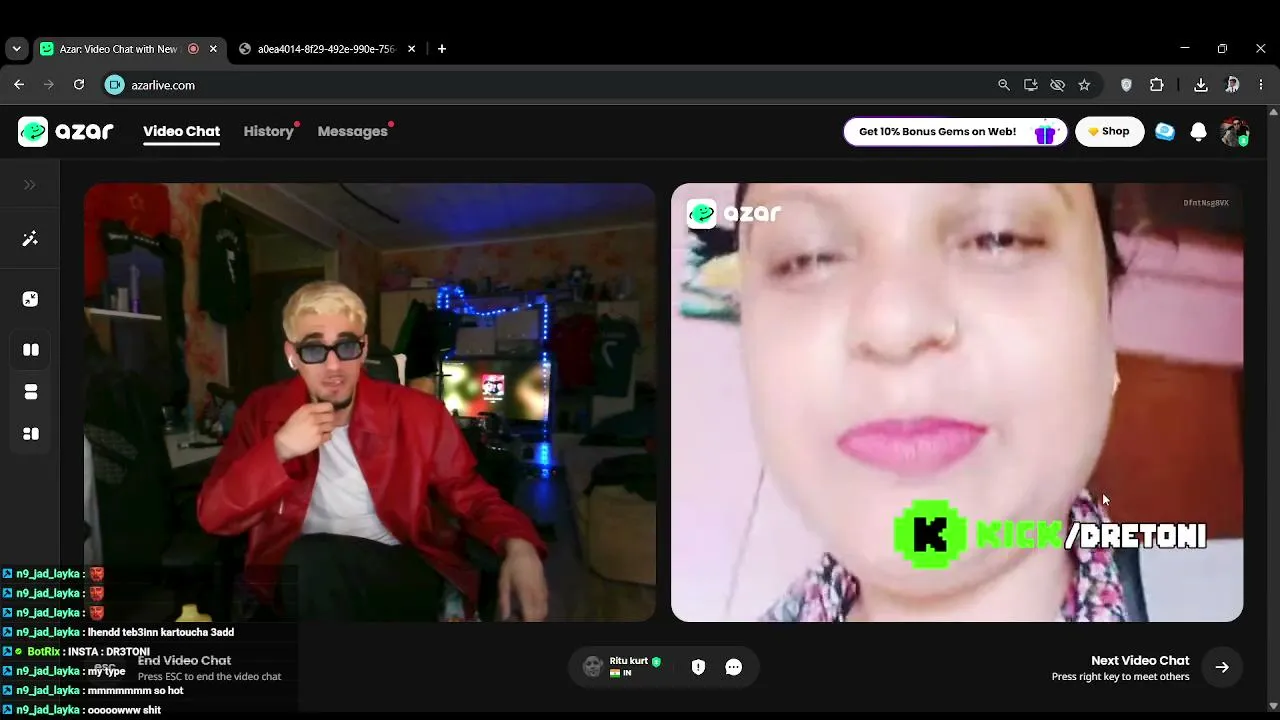Open chat message bubble for Ritu kurt
This screenshot has height=720, width=1280.
tap(733, 667)
